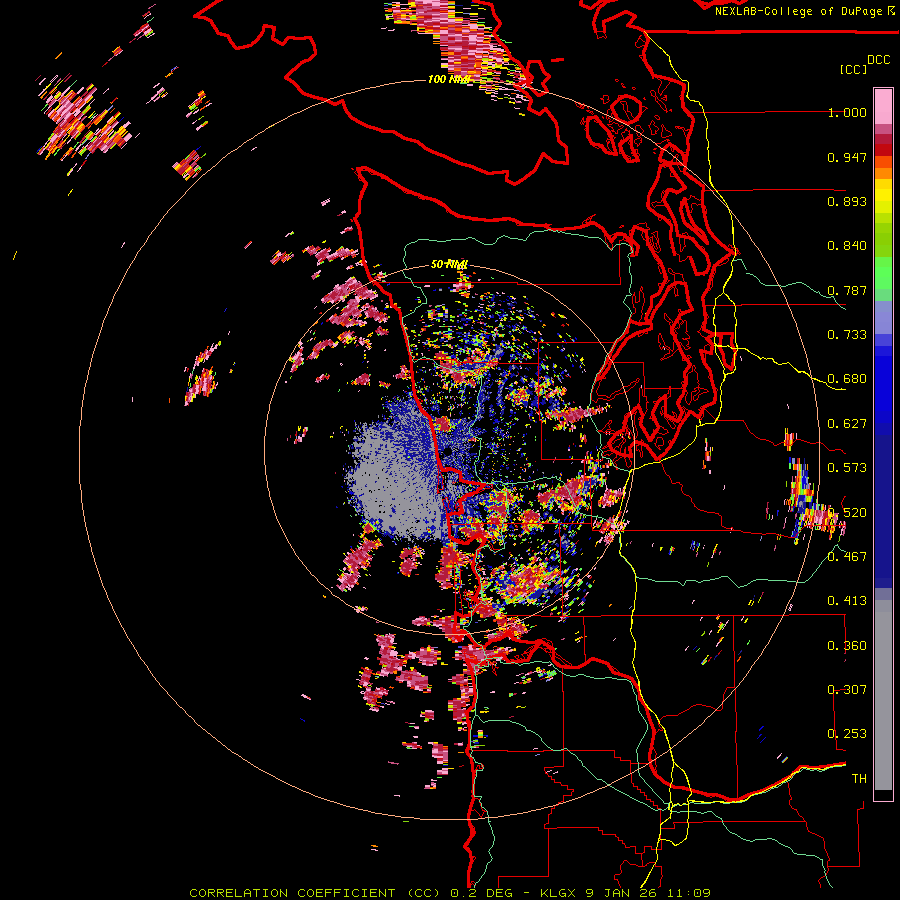900x900 pixels.
Task: Click the [CC] unit label above scale
Action: pos(854,69)
